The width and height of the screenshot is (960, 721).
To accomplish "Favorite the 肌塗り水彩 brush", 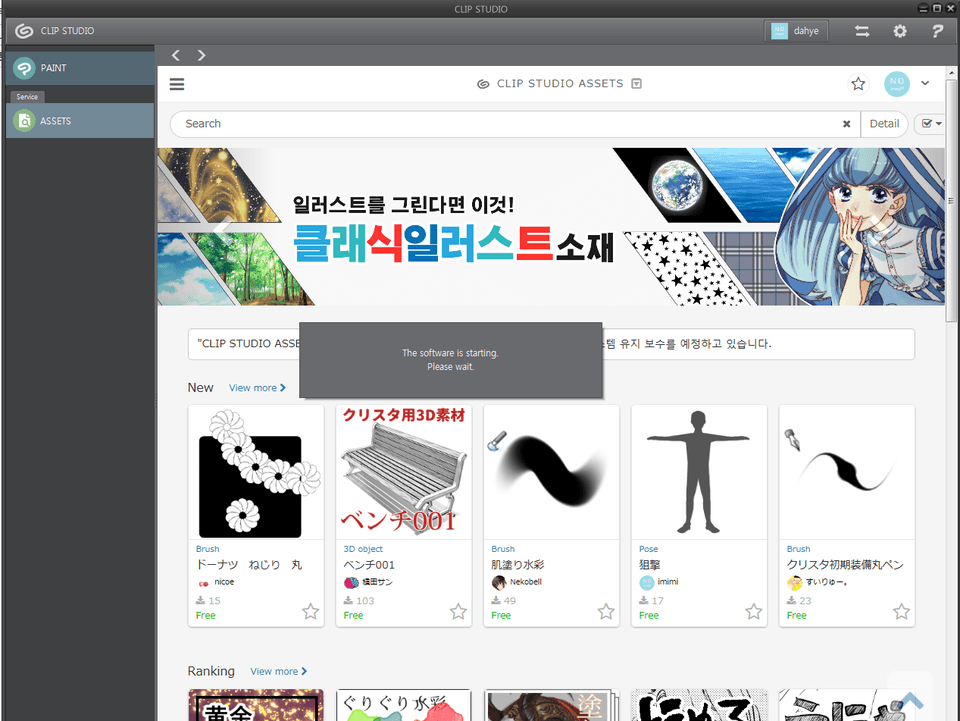I will pos(606,611).
